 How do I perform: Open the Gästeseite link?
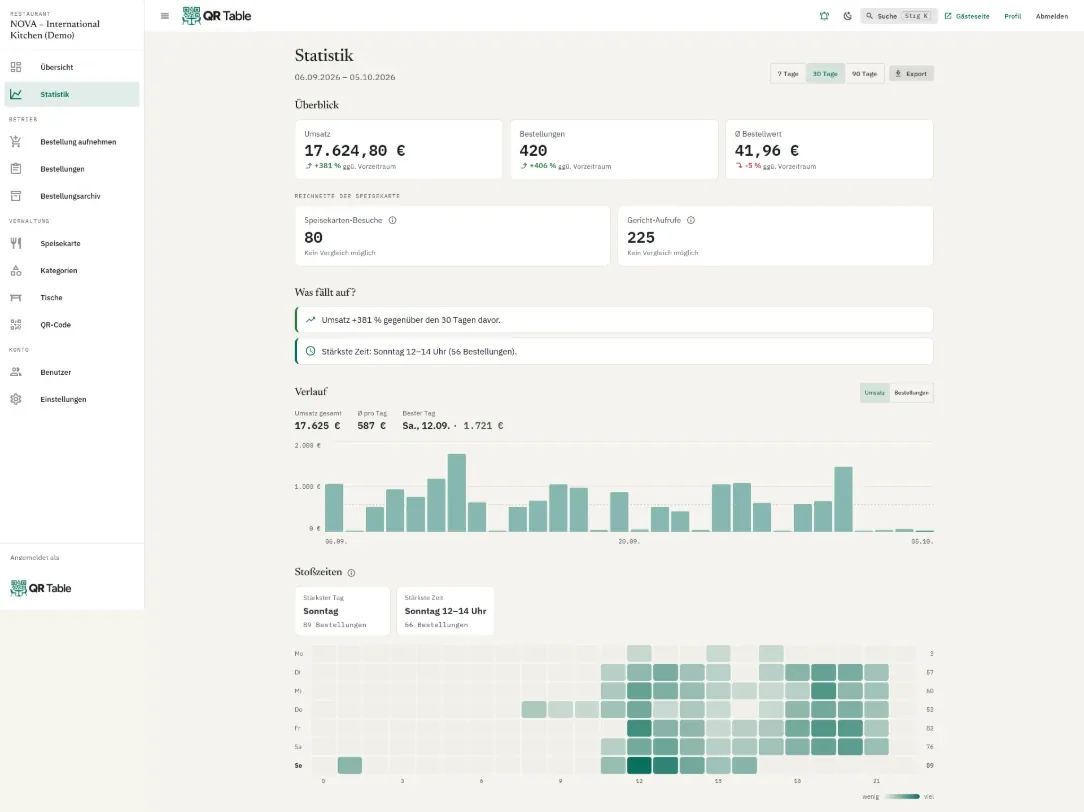coord(966,16)
